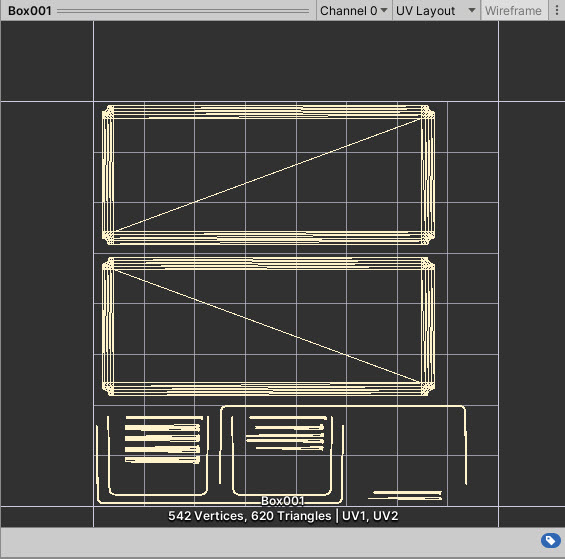Click the lower rectangular UV island

click(268, 327)
